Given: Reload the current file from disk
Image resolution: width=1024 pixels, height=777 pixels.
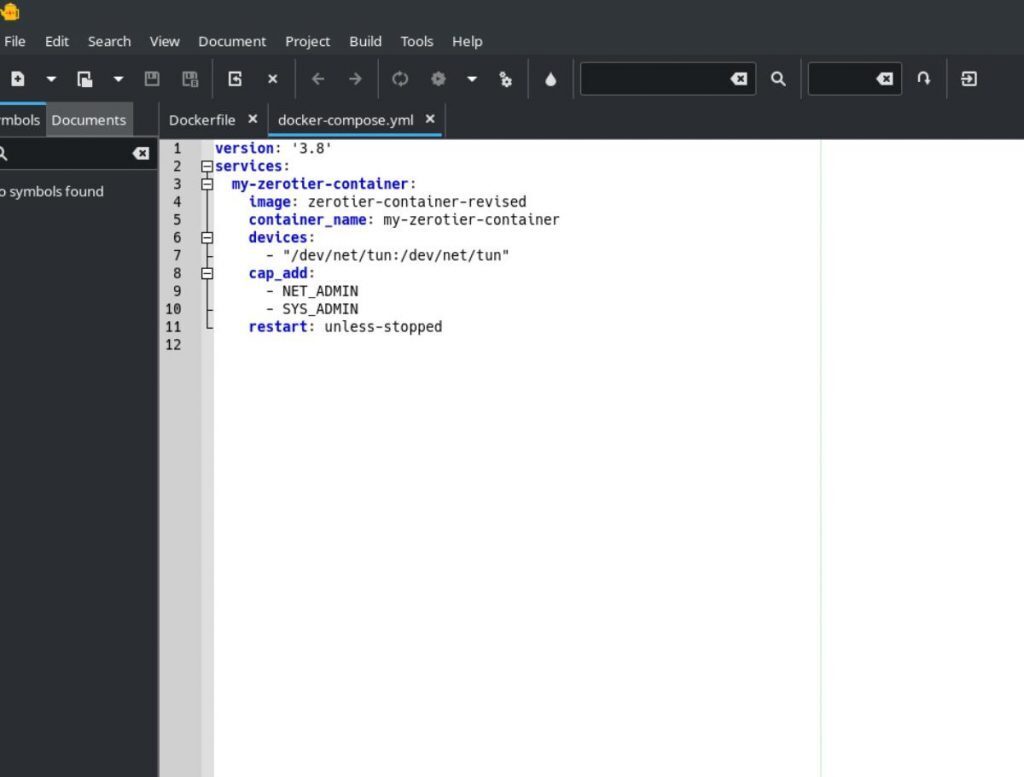Looking at the screenshot, I should click(233, 78).
